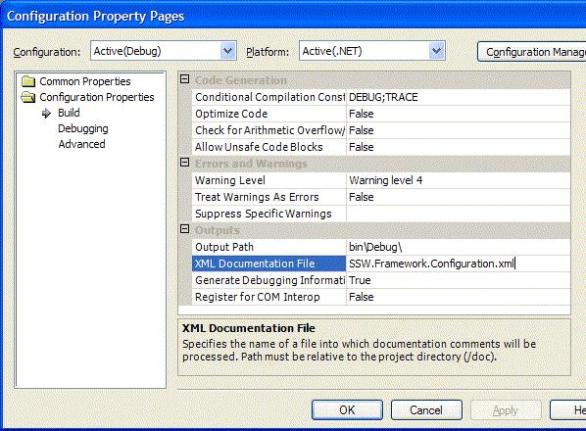Click the Common Properties folder icon

pos(28,81)
